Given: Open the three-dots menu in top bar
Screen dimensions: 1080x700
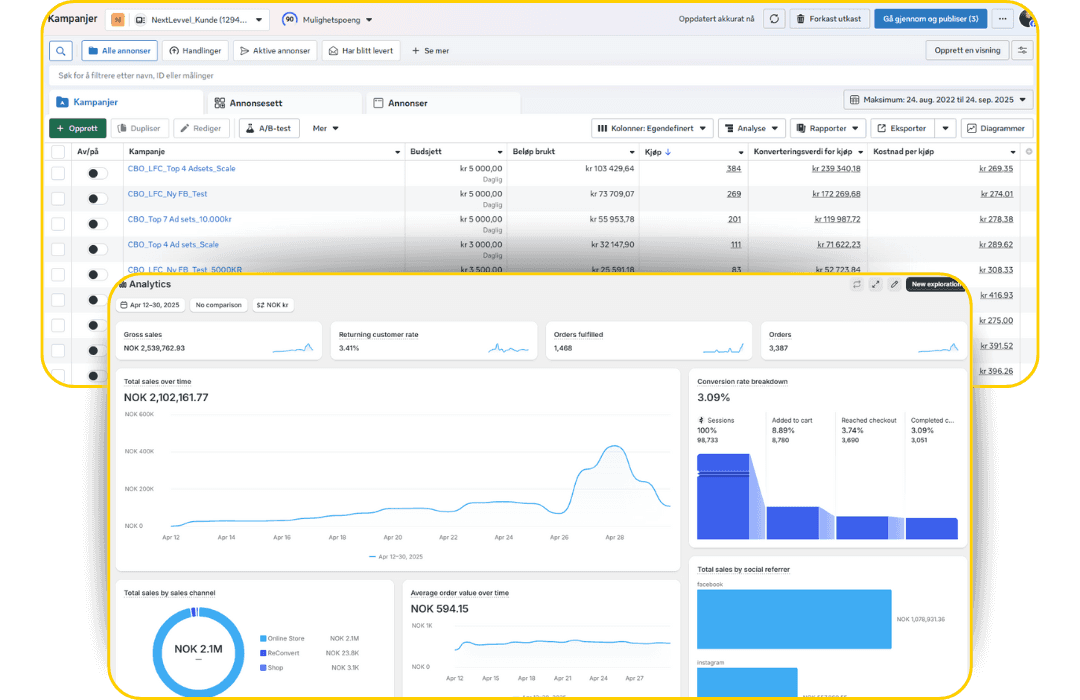Looking at the screenshot, I should [x=1002, y=19].
